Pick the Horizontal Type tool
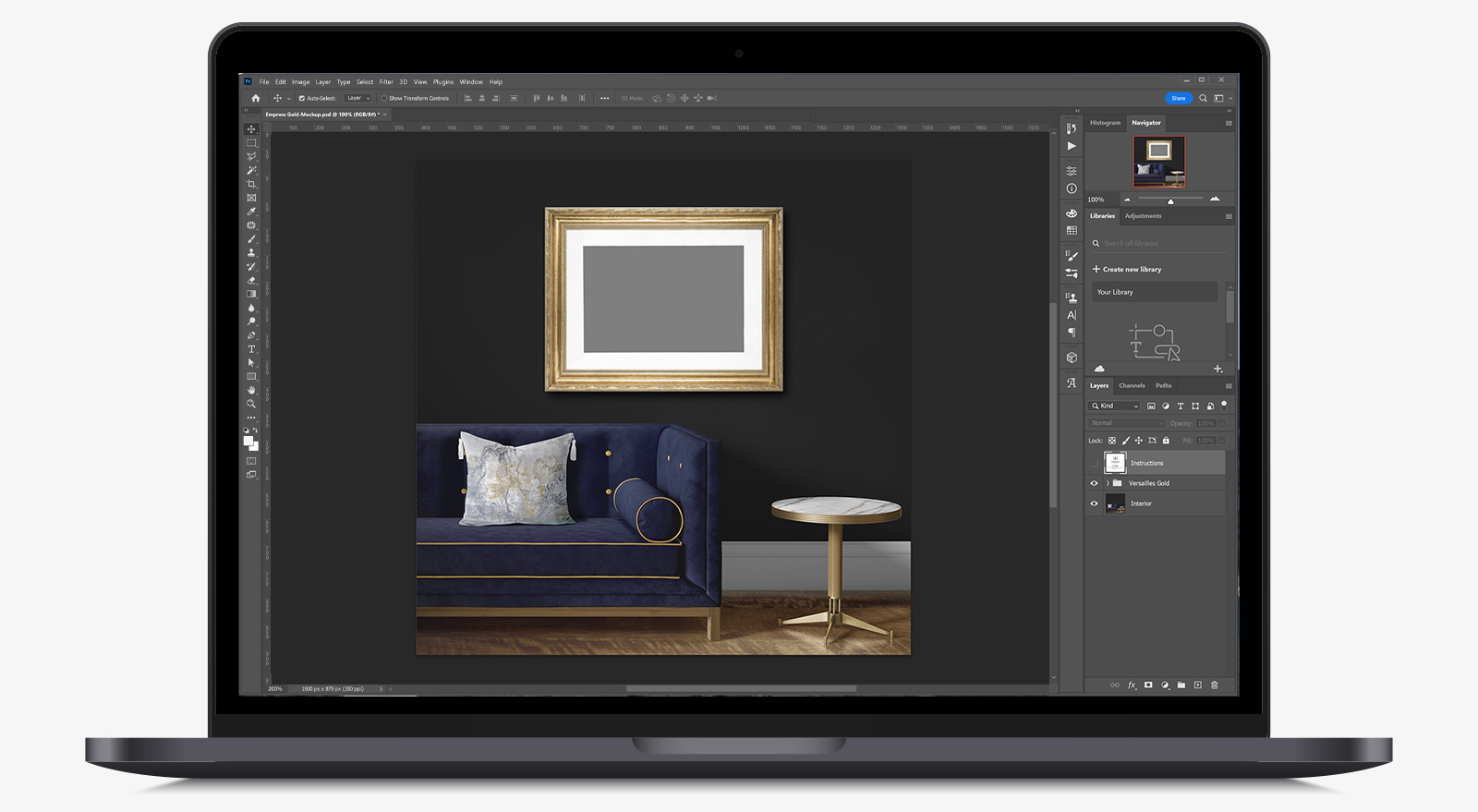This screenshot has height=812, width=1478. coord(251,349)
